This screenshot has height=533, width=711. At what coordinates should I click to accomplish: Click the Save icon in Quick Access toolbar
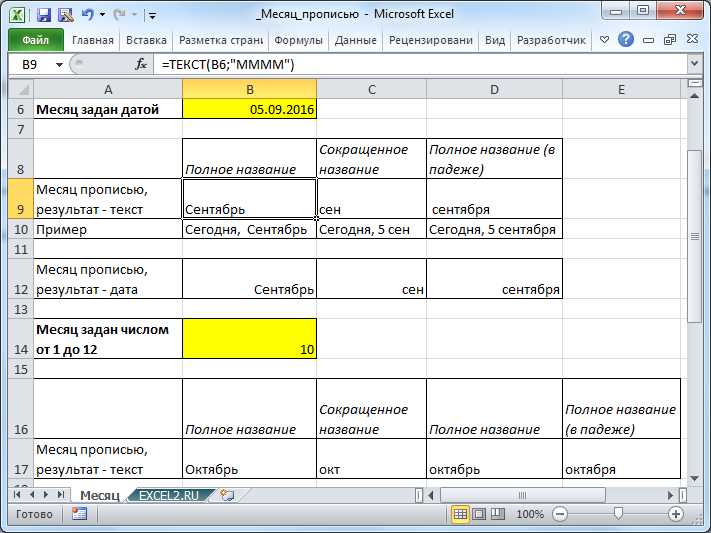tap(44, 15)
